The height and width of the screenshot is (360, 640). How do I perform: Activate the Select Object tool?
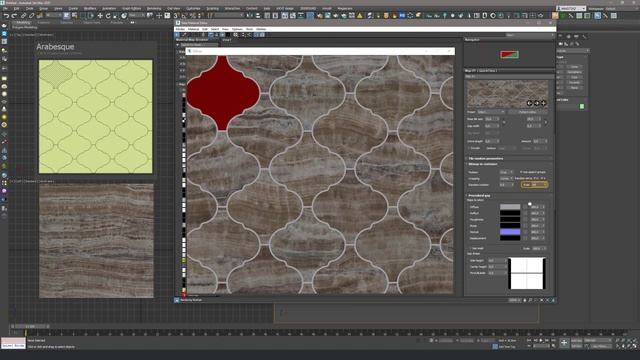(66, 16)
